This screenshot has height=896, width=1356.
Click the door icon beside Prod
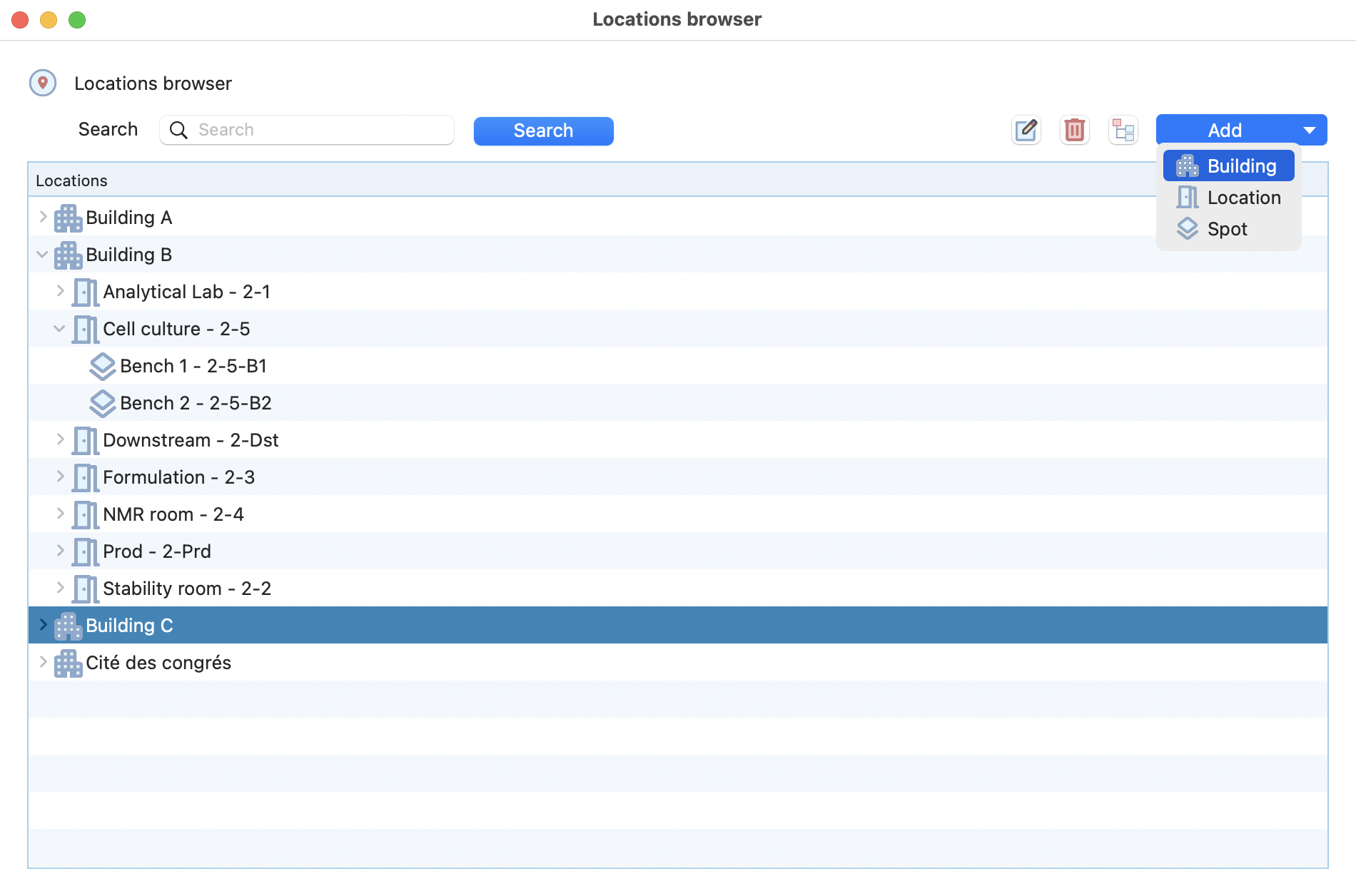coord(86,551)
